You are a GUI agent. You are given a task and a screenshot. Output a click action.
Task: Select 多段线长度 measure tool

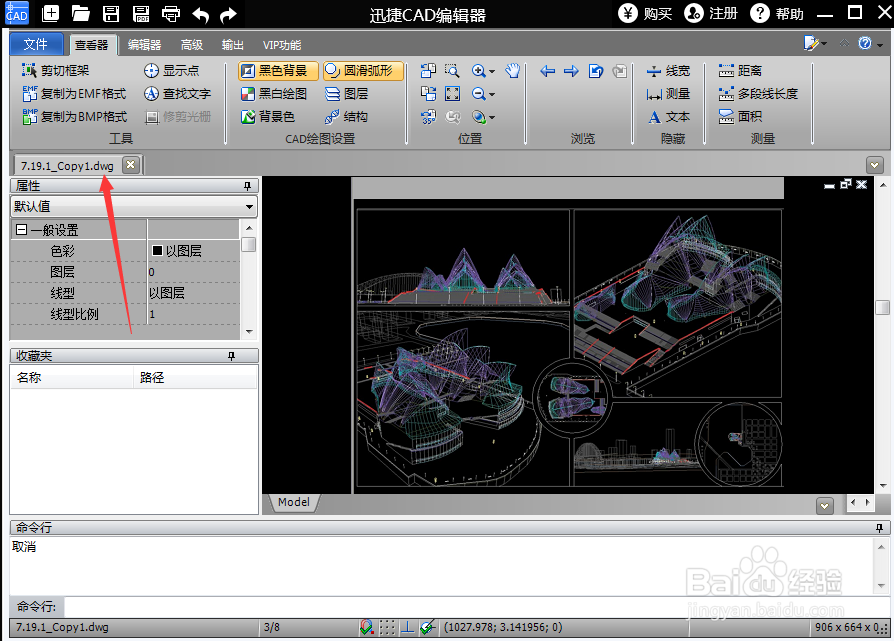coord(758,94)
